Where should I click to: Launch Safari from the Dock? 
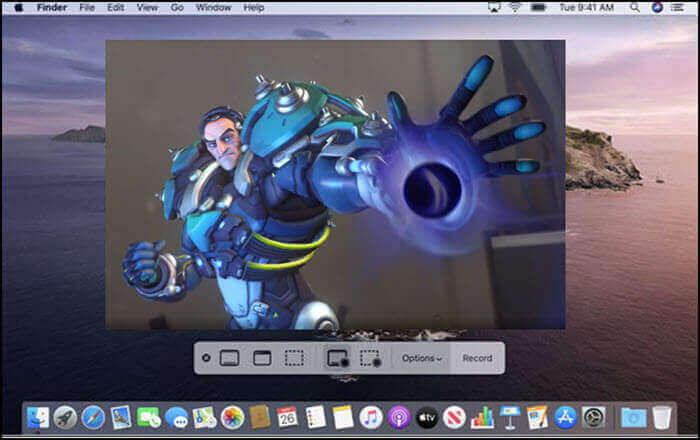[x=94, y=417]
